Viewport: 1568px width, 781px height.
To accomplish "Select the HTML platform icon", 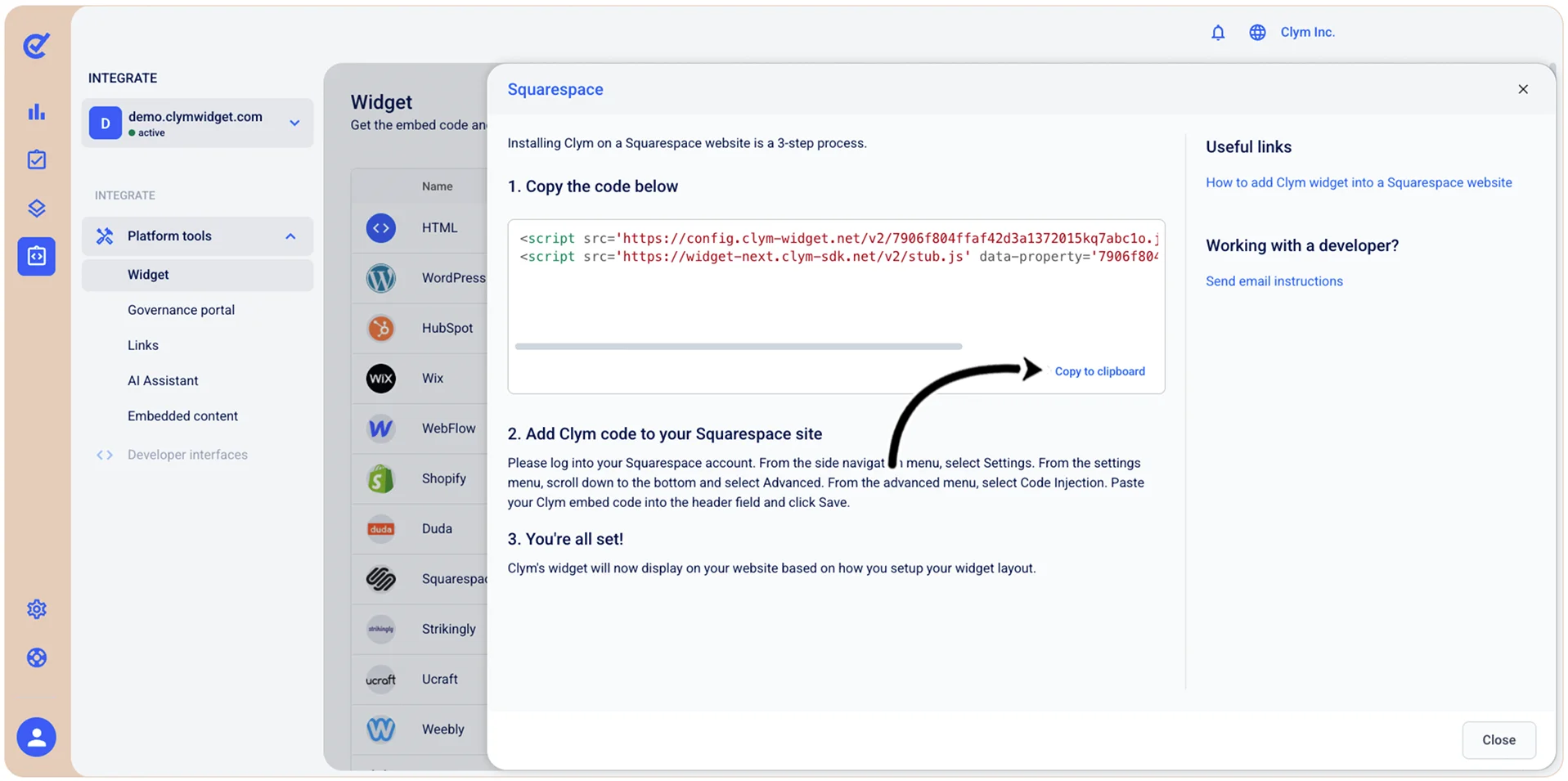I will click(381, 228).
